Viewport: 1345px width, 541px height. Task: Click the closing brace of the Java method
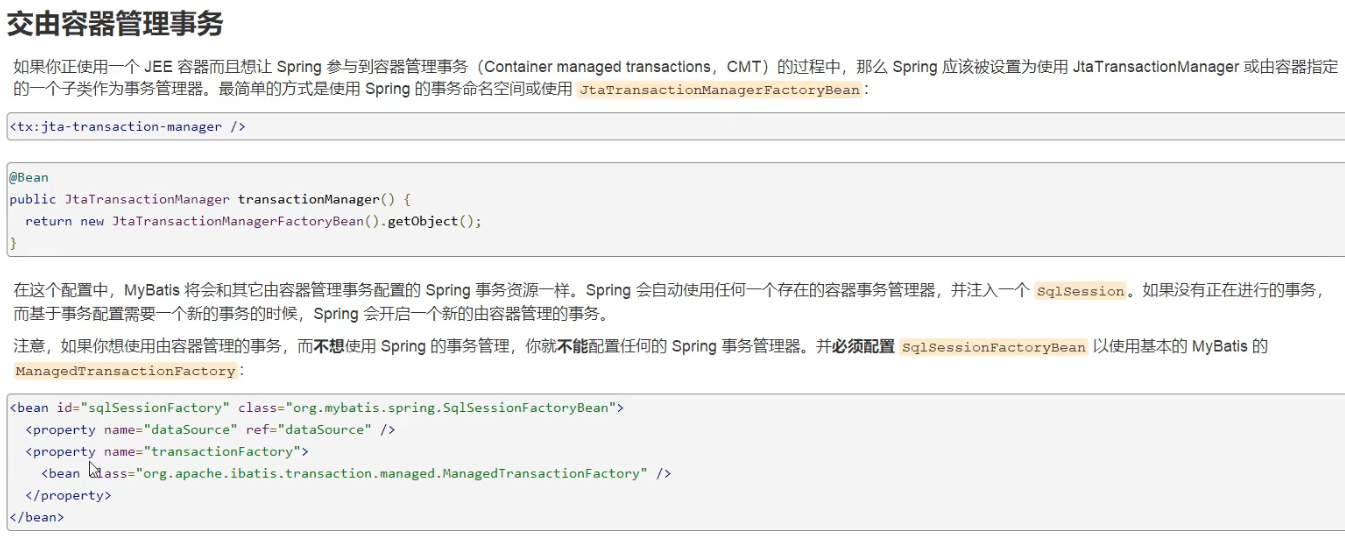[13, 243]
